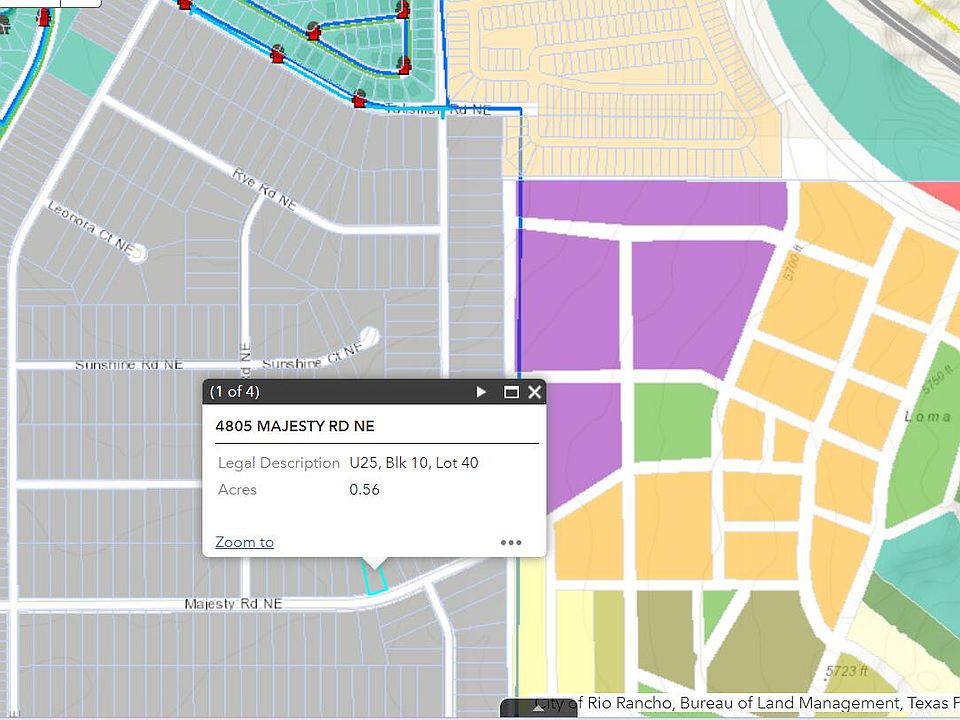This screenshot has width=960, height=720.
Task: Click the 5723 ft elevation label
Action: pyautogui.click(x=847, y=671)
